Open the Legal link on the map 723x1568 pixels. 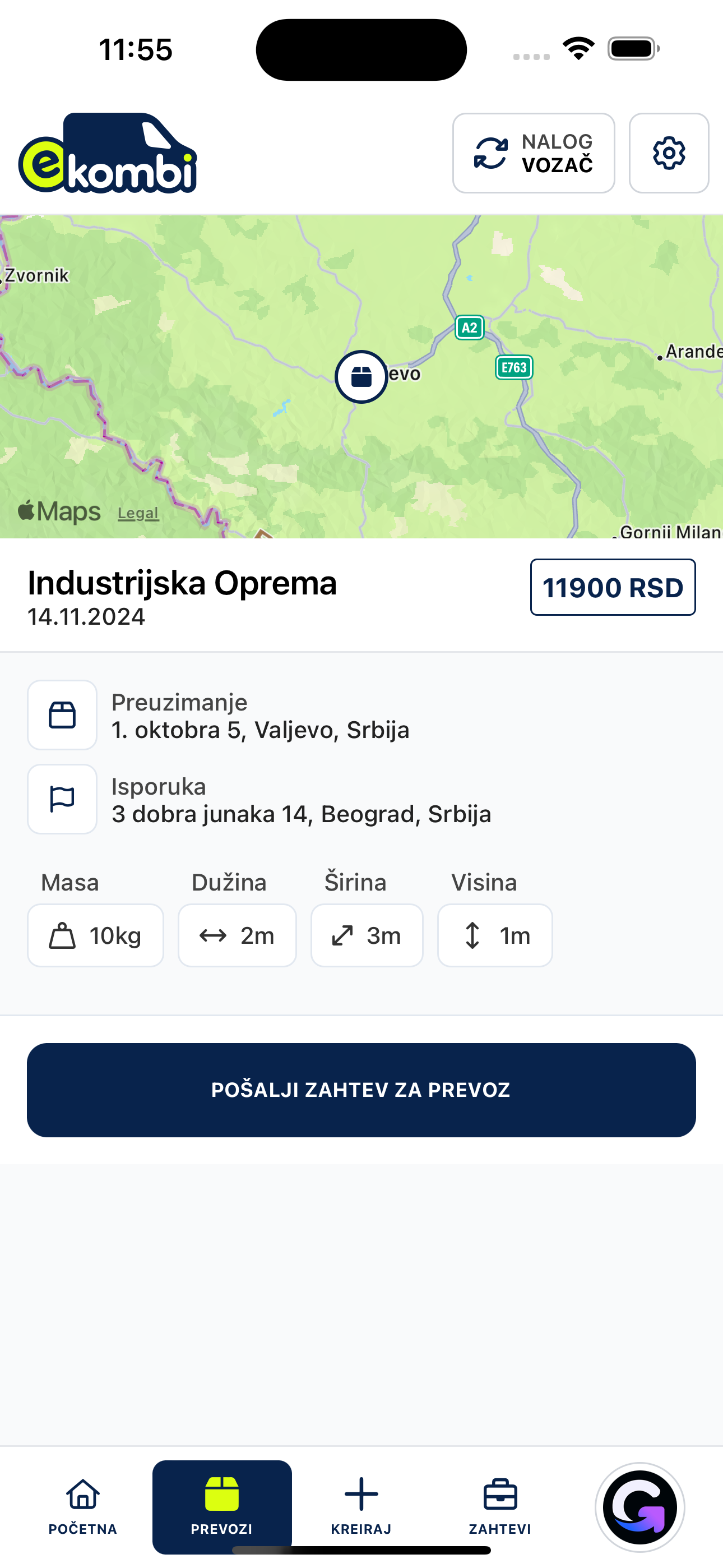138,513
